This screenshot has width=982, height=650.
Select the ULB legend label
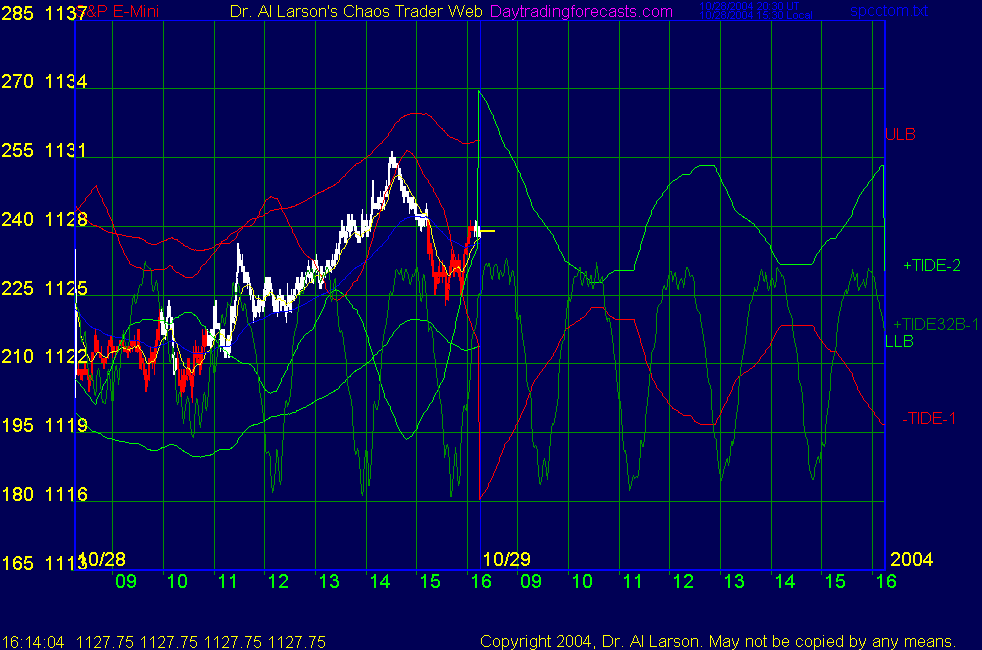(900, 134)
